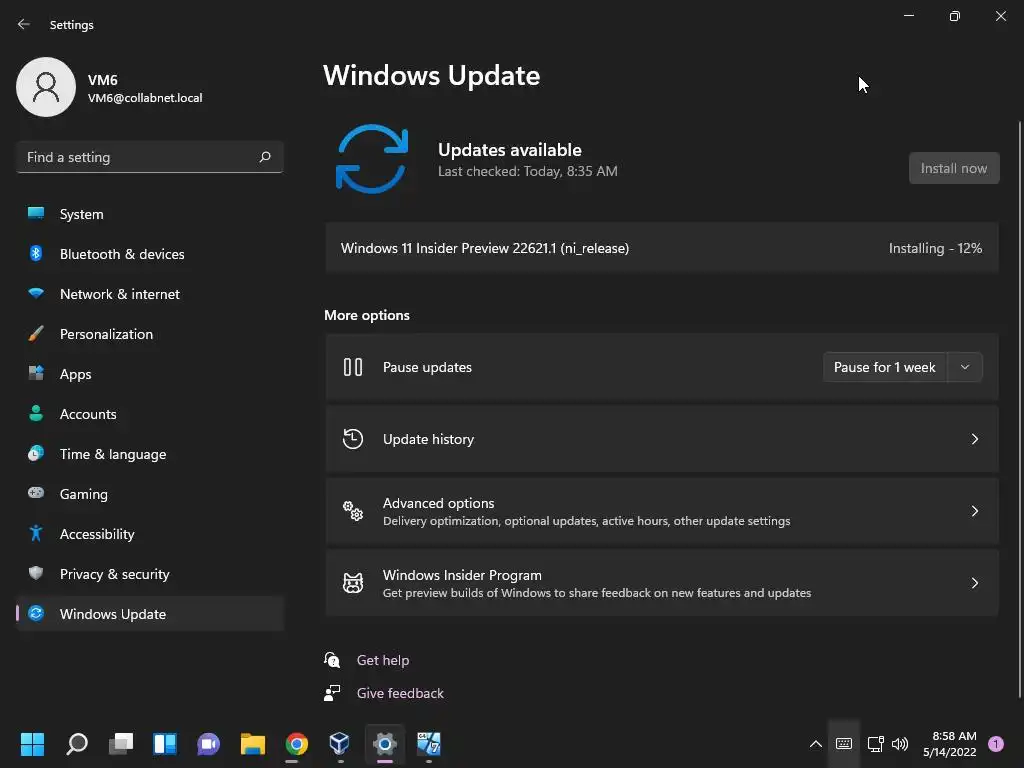The width and height of the screenshot is (1024, 768).
Task: Open the Gaming category
Action: click(x=150, y=494)
